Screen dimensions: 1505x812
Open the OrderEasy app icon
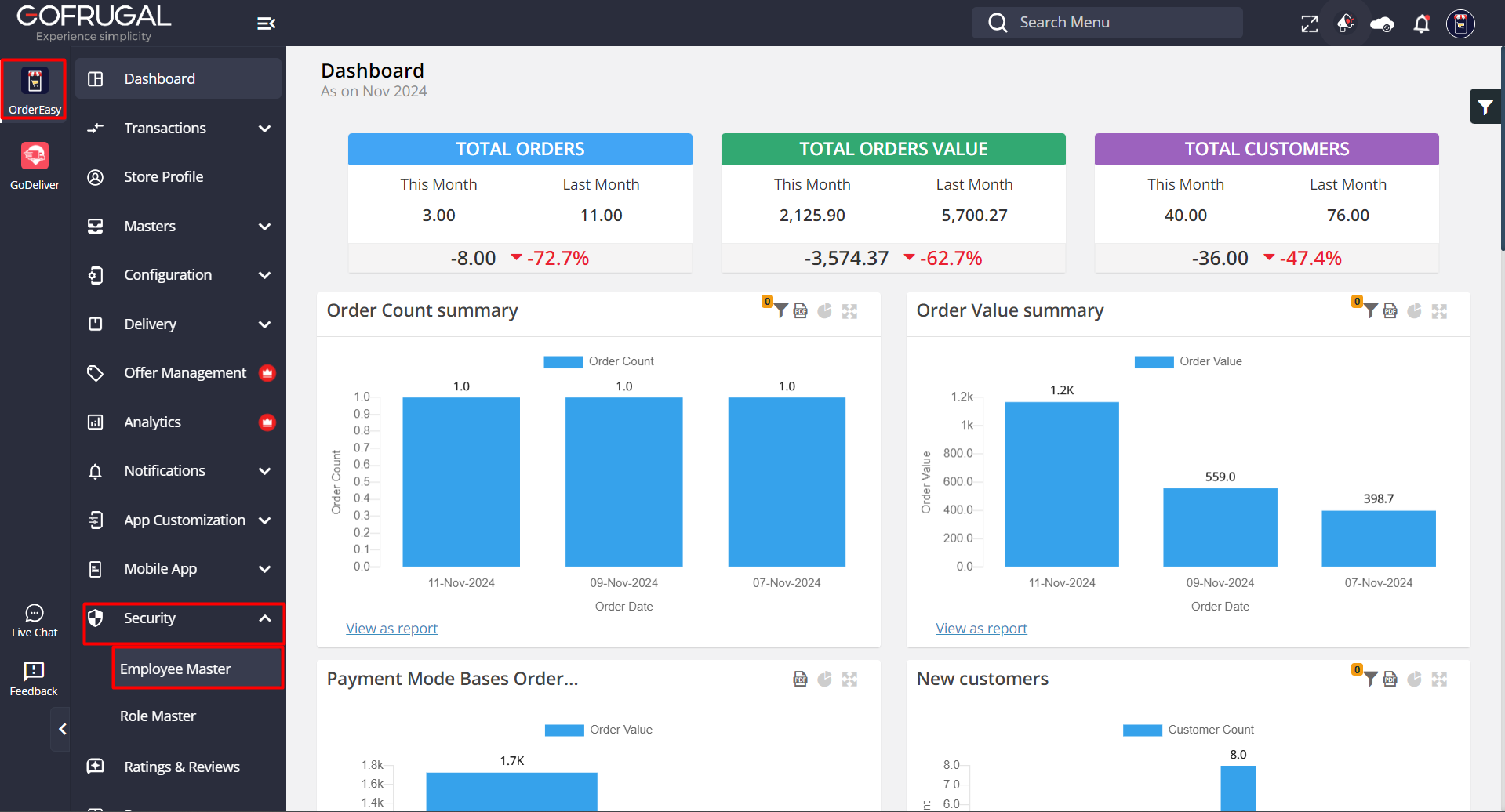pyautogui.click(x=35, y=89)
